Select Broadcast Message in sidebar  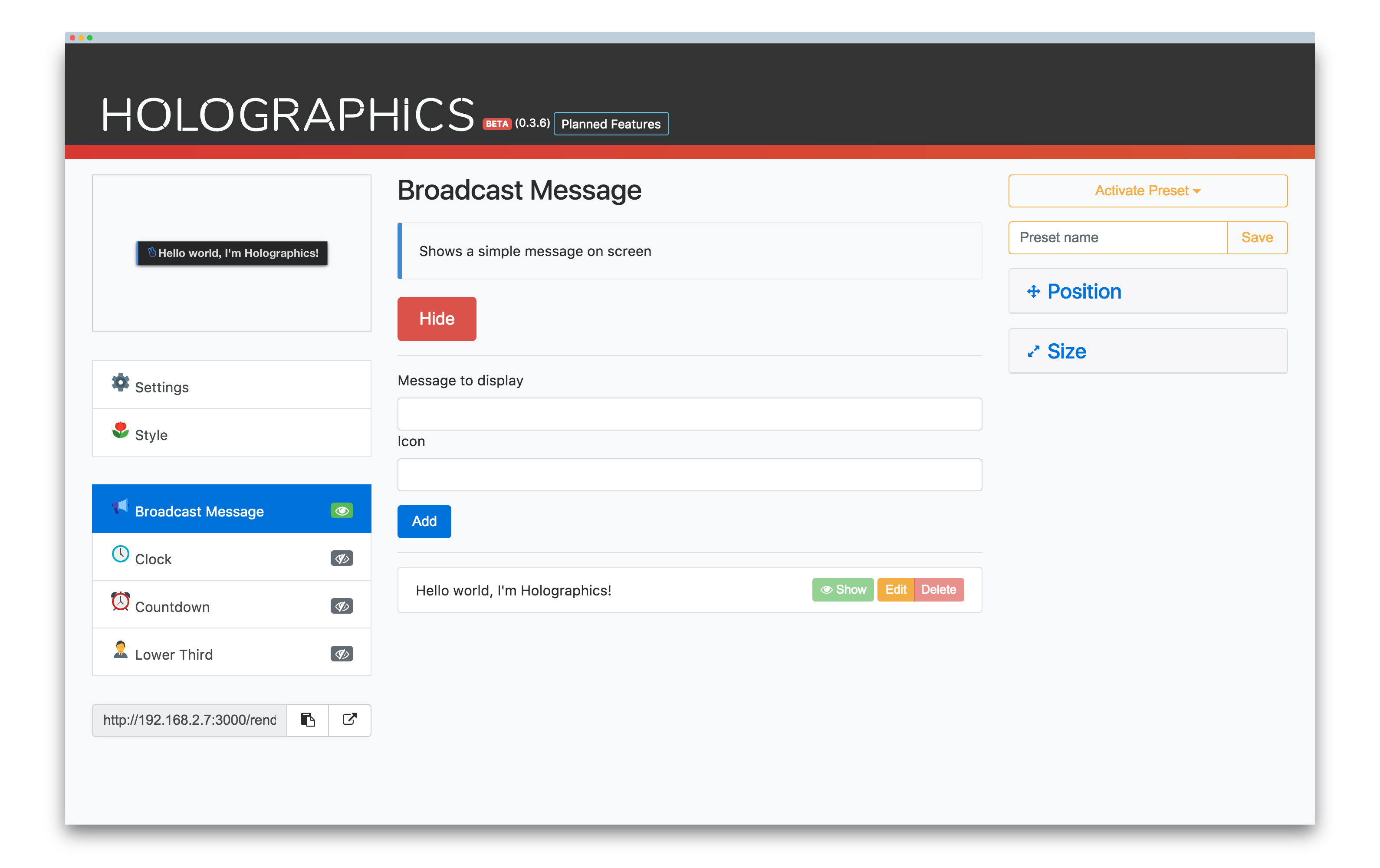tap(232, 509)
